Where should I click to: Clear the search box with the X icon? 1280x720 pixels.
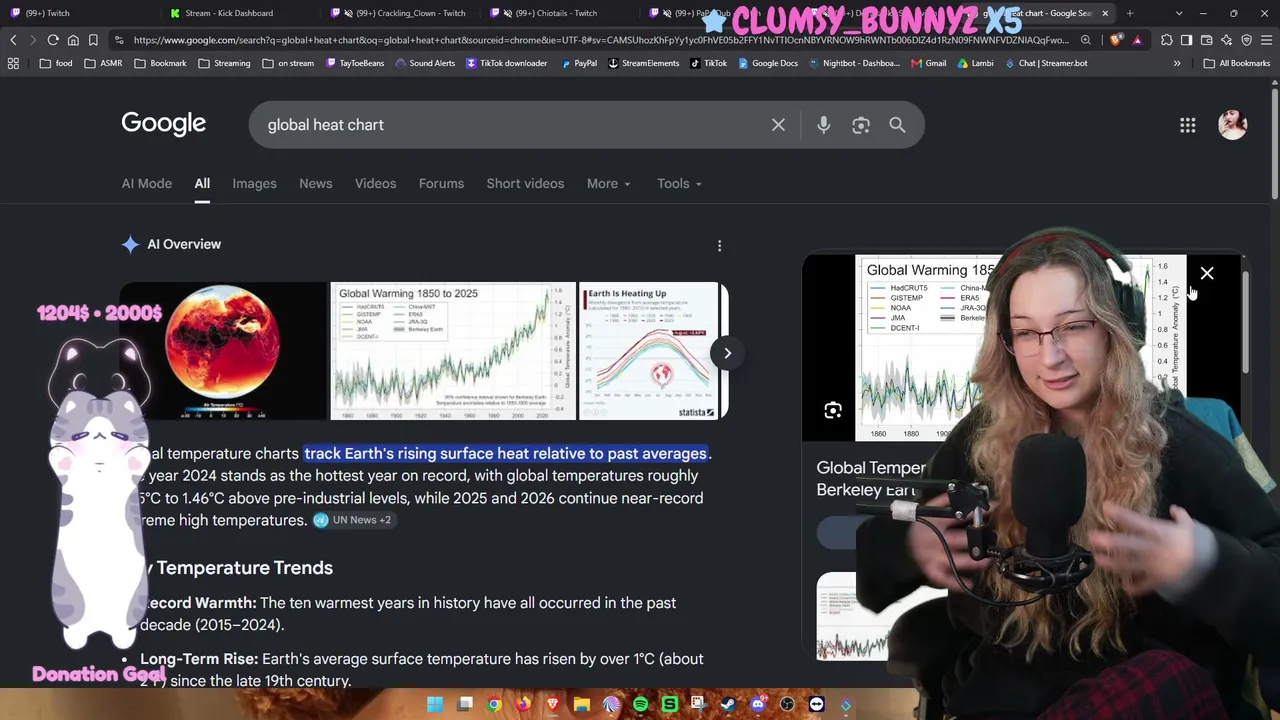778,125
